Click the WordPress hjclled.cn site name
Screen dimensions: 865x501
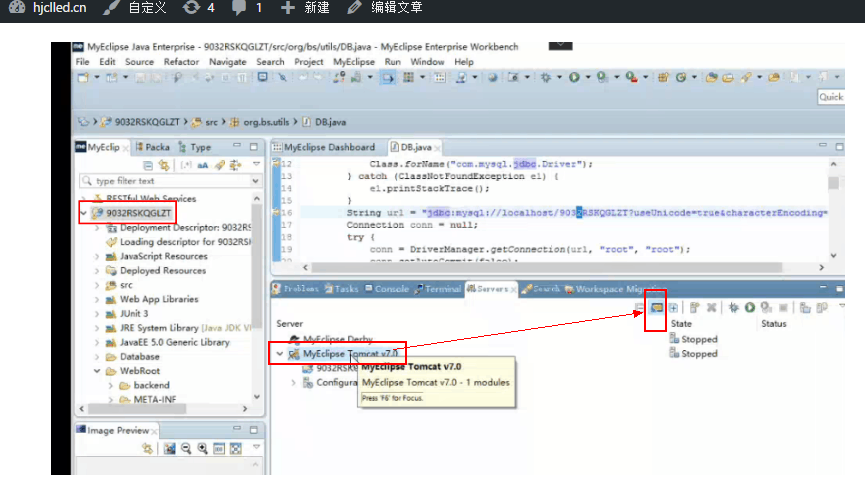click(60, 8)
